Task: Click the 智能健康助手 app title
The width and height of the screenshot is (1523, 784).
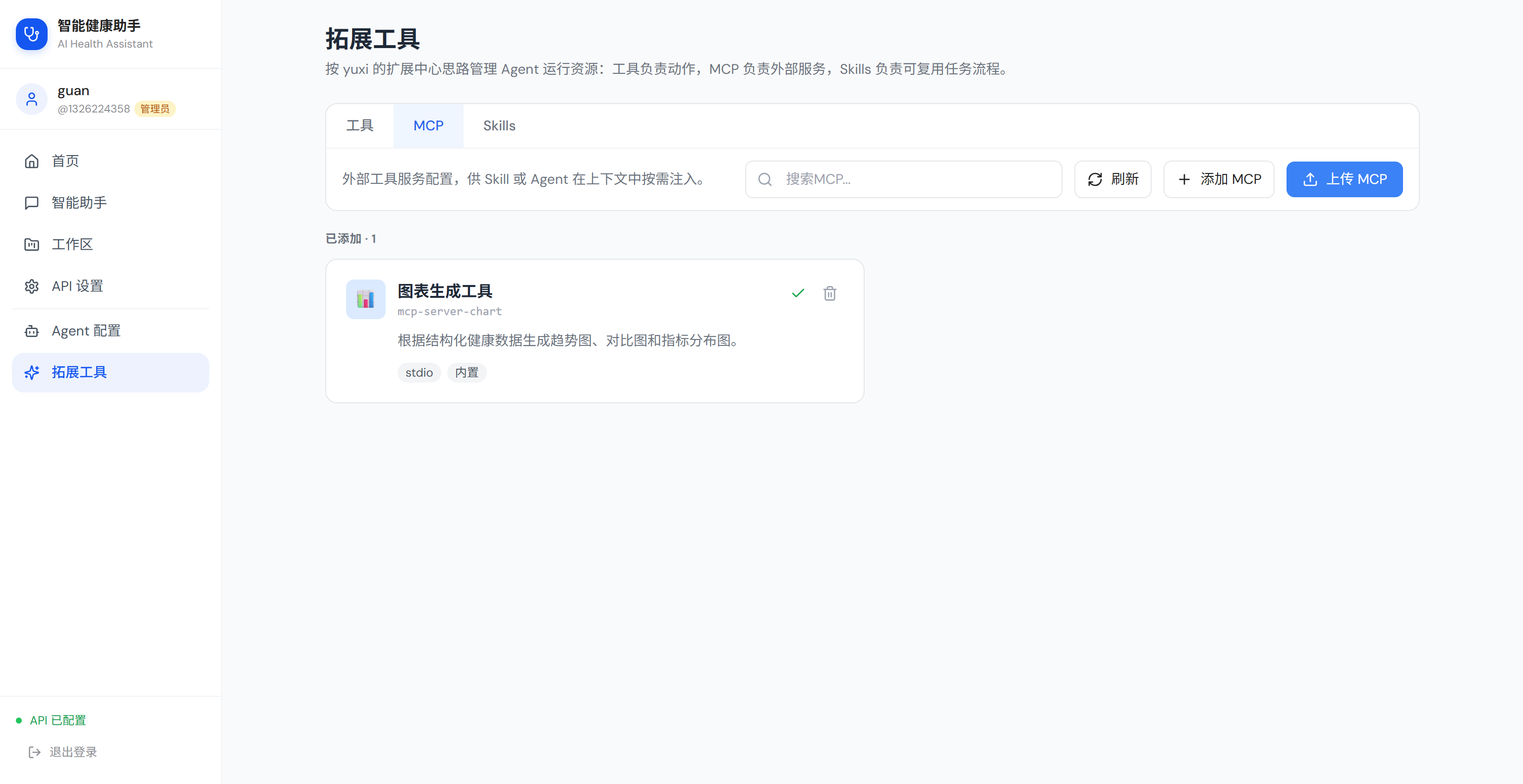Action: tap(99, 25)
